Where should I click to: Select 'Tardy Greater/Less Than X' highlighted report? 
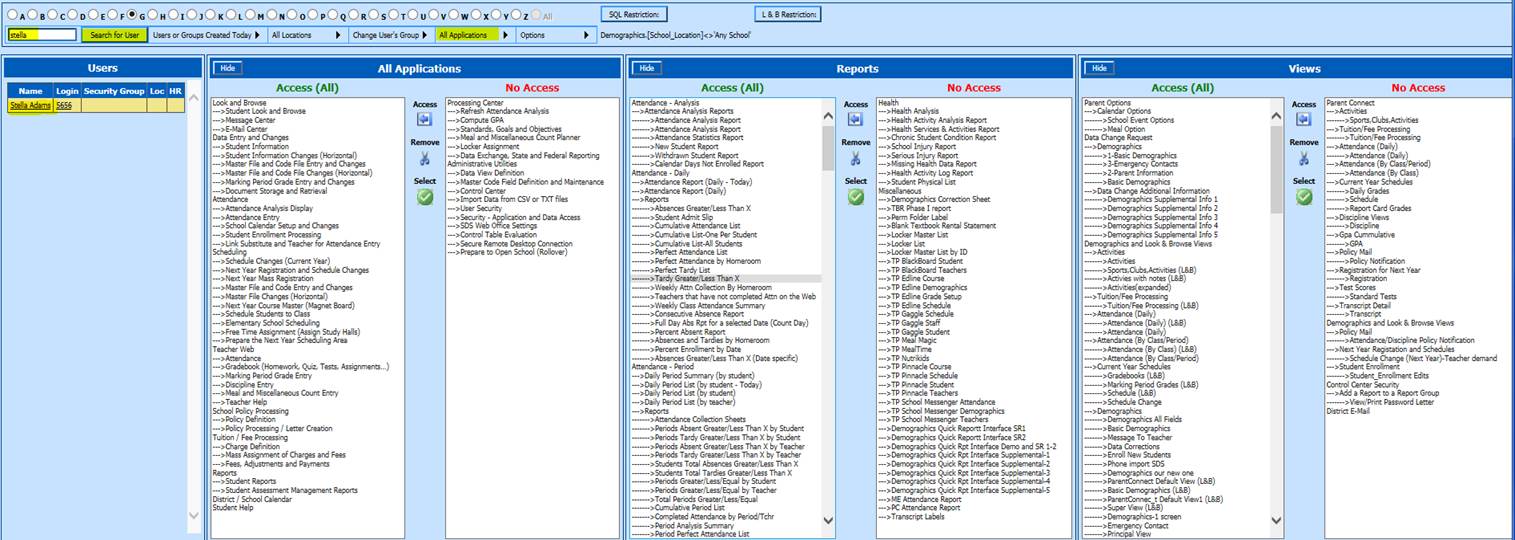click(726, 279)
